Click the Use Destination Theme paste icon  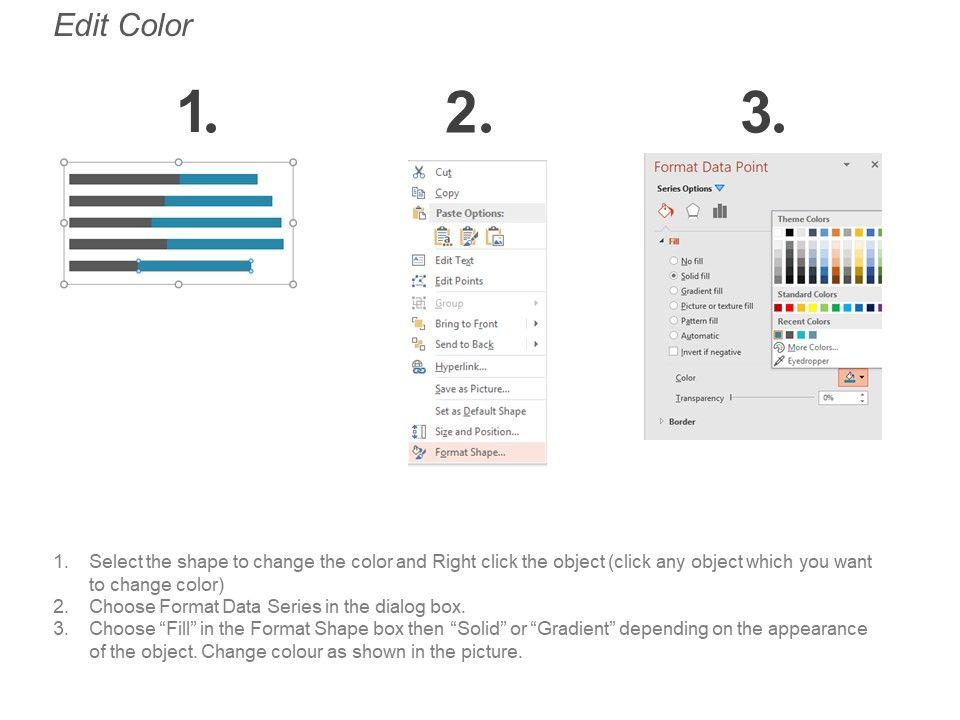pyautogui.click(x=442, y=236)
